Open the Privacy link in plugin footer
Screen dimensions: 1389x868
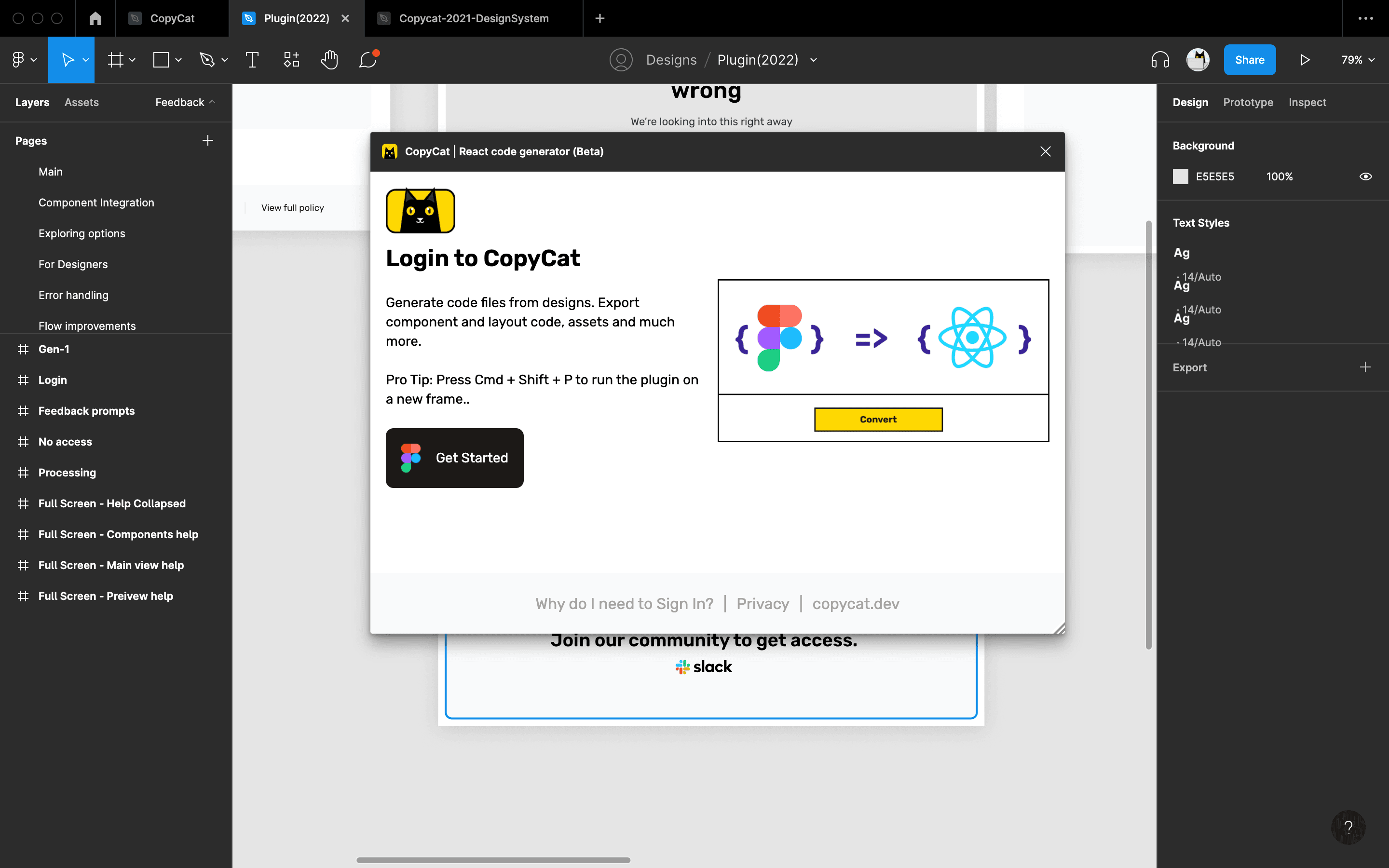click(x=763, y=603)
